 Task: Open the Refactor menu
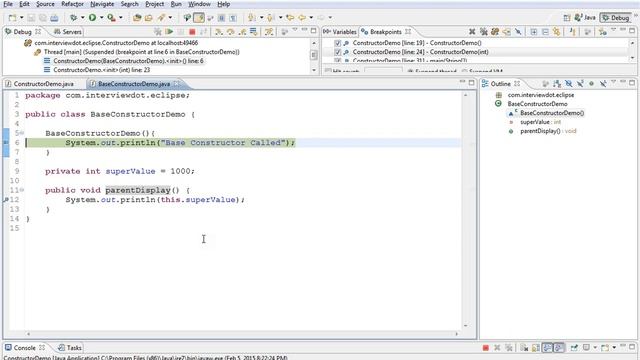tap(72, 4)
